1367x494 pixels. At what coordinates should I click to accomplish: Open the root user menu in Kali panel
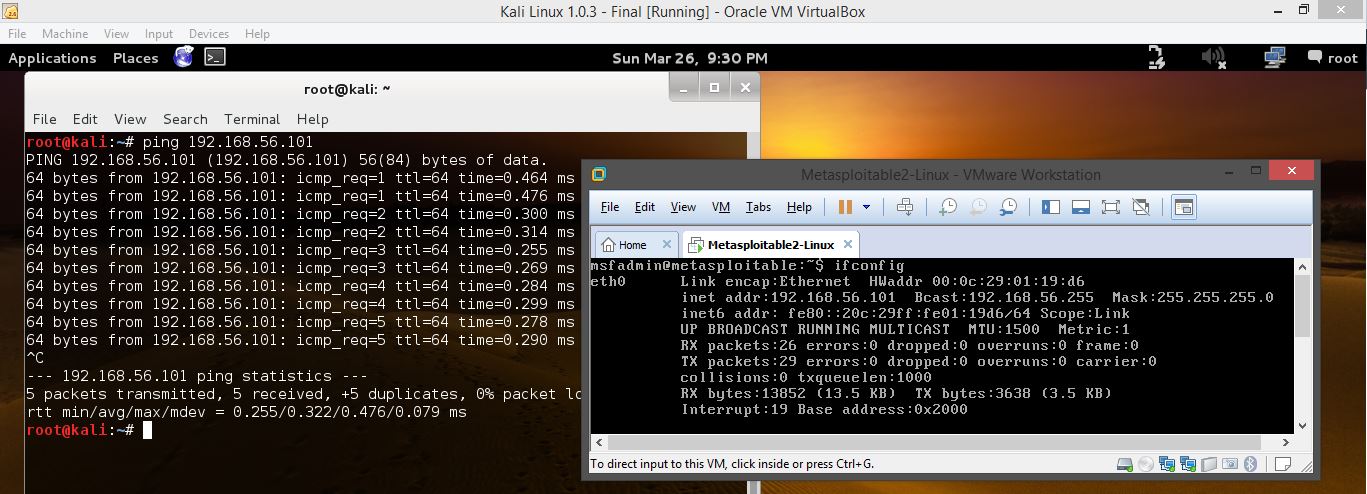point(1333,58)
